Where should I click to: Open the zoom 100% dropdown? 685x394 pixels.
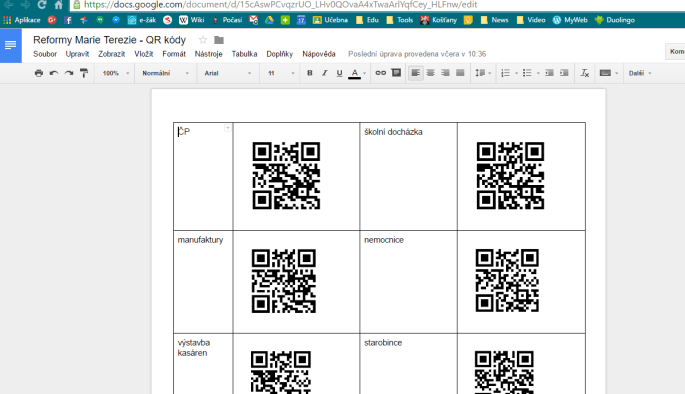click(x=115, y=73)
